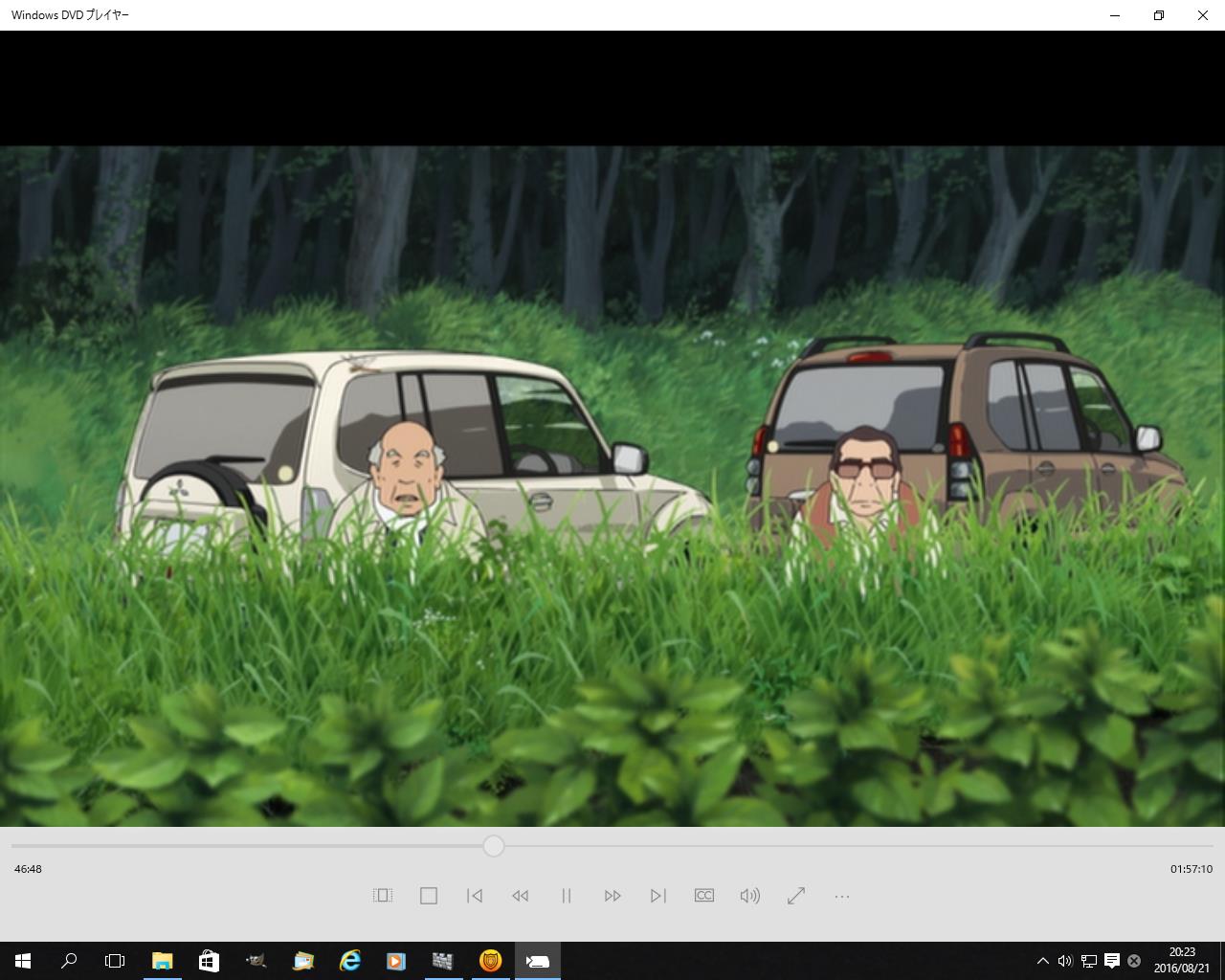Open Task View
Viewport: 1225px width, 980px height.
coord(115,961)
